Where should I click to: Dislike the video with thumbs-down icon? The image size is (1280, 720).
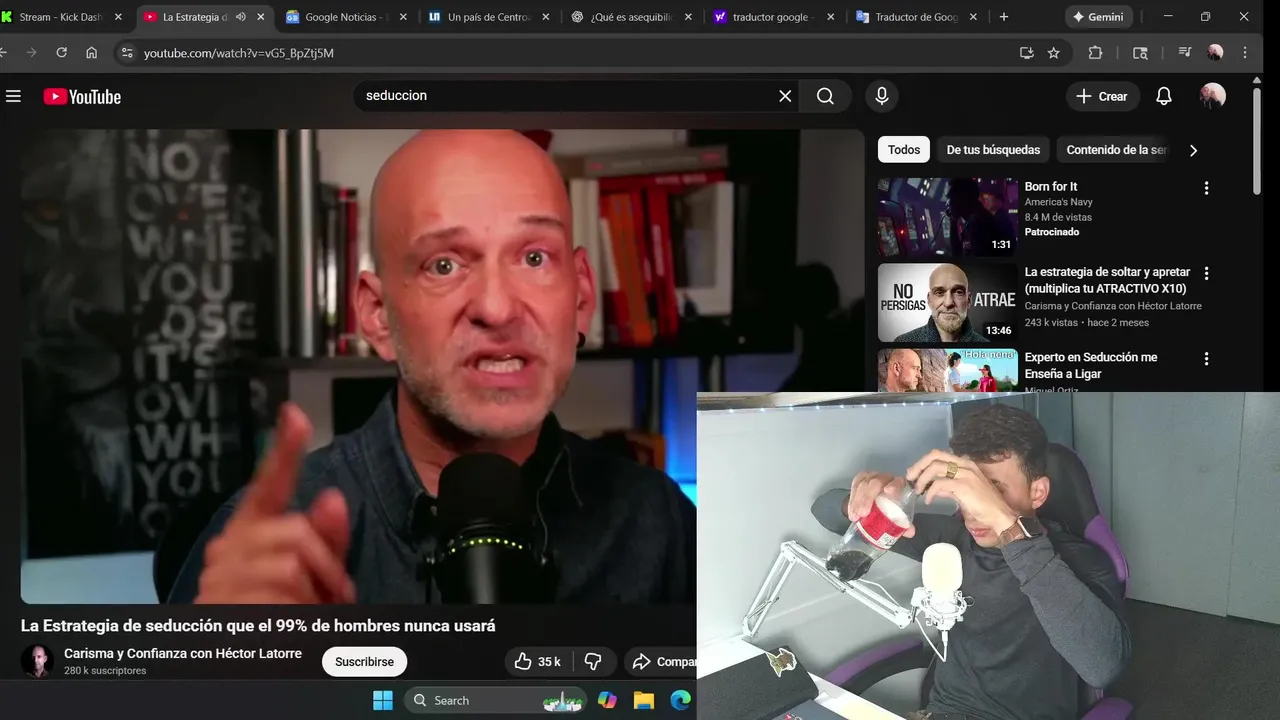coord(593,661)
